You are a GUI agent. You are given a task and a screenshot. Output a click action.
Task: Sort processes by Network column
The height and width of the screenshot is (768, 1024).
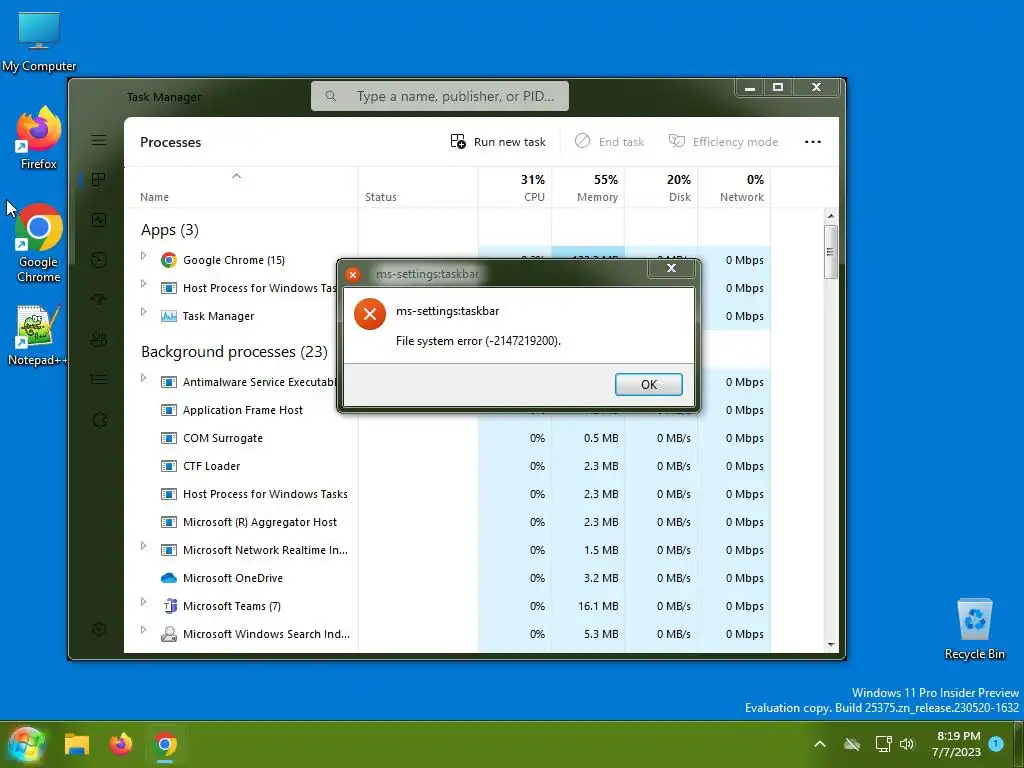[x=734, y=187]
